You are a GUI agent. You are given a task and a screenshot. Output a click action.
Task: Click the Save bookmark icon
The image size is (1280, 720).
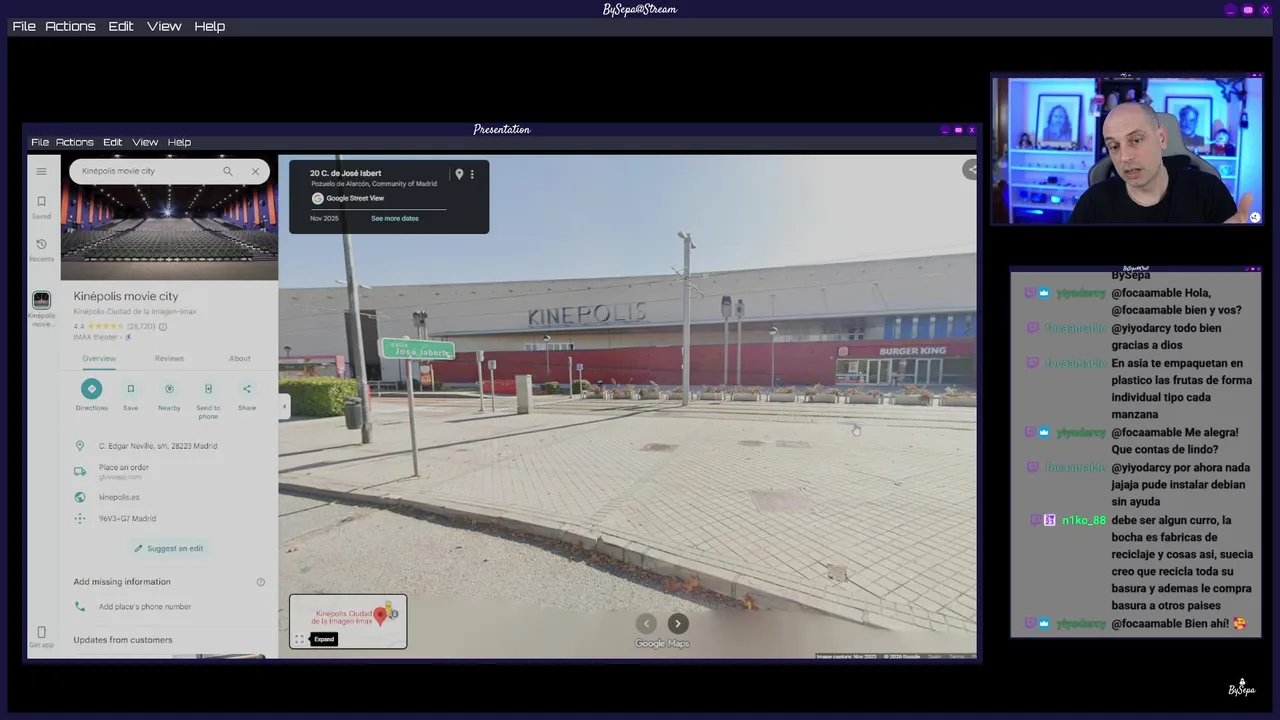[130, 389]
